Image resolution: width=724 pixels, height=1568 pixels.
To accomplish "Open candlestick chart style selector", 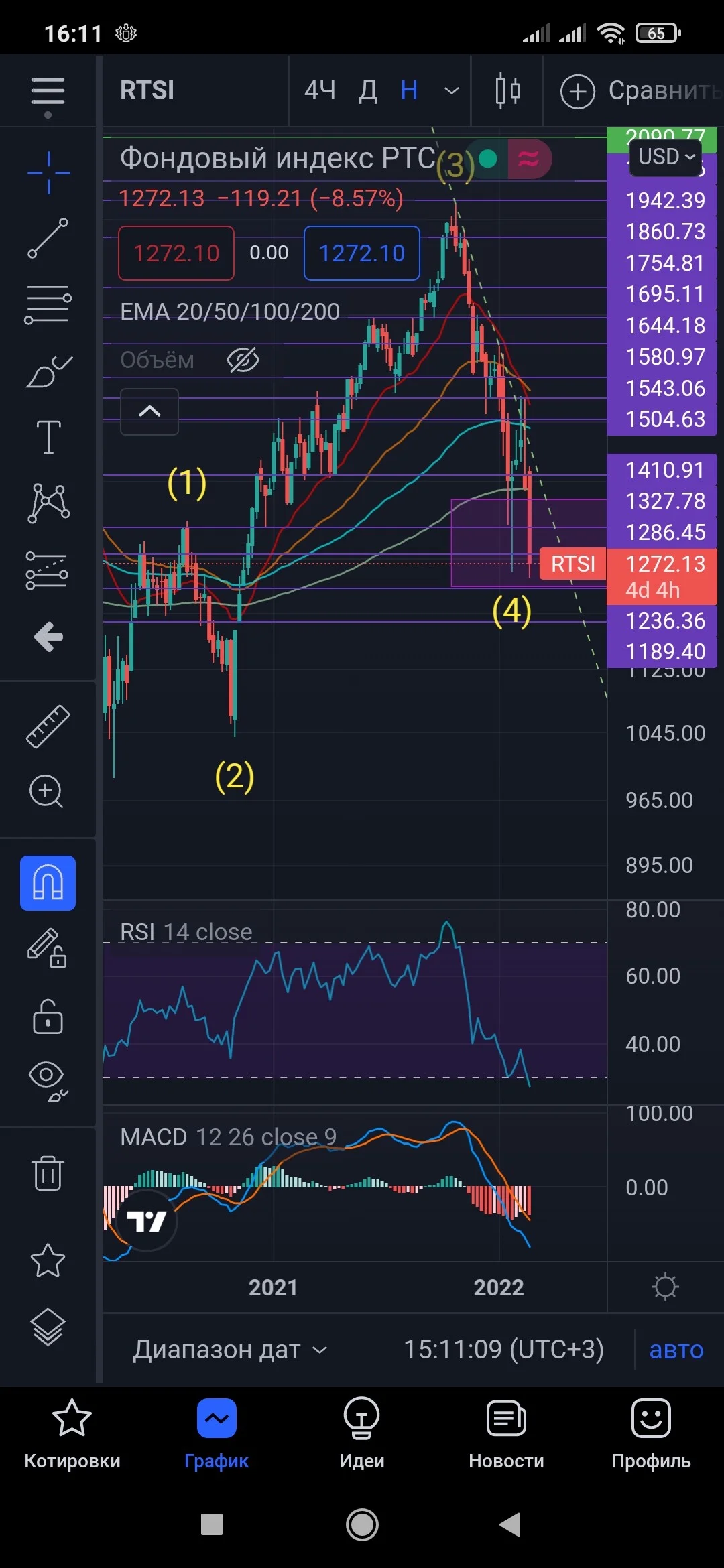I will pyautogui.click(x=507, y=90).
